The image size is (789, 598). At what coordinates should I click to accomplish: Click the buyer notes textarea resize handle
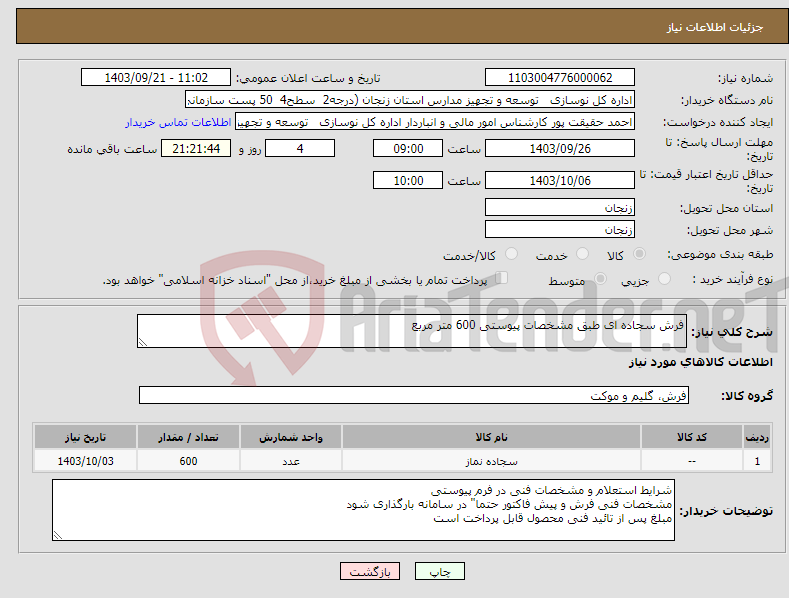58,536
